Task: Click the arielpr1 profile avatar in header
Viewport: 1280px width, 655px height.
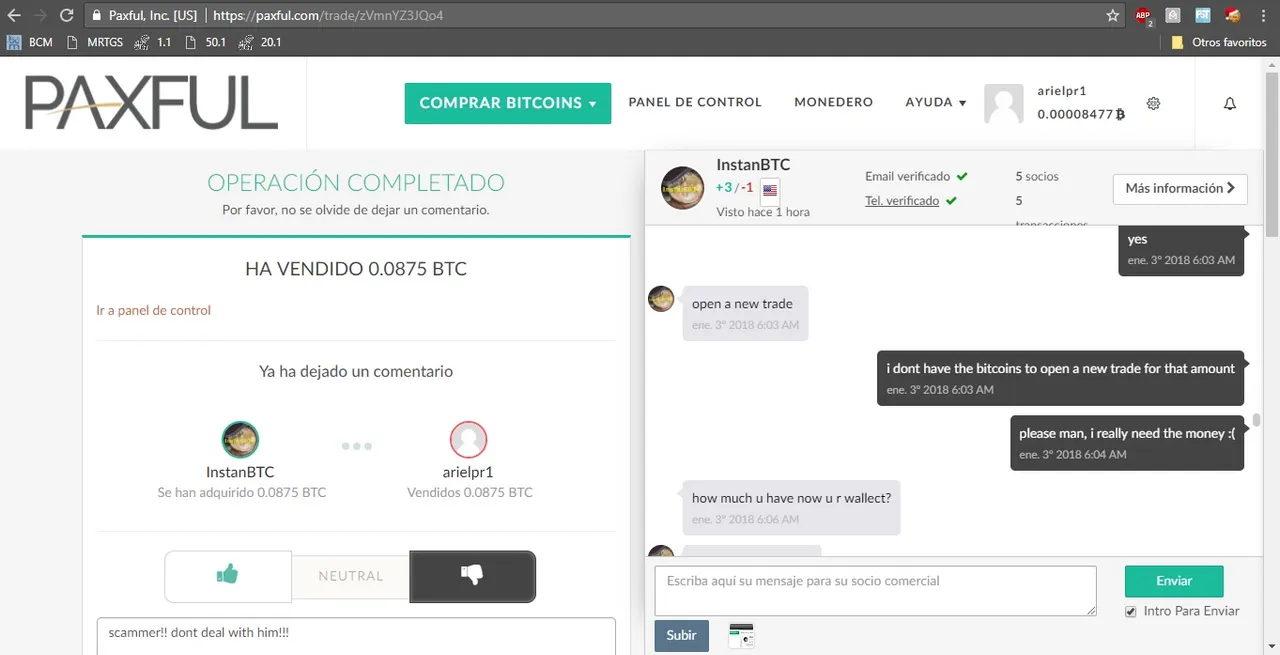Action: point(1004,104)
